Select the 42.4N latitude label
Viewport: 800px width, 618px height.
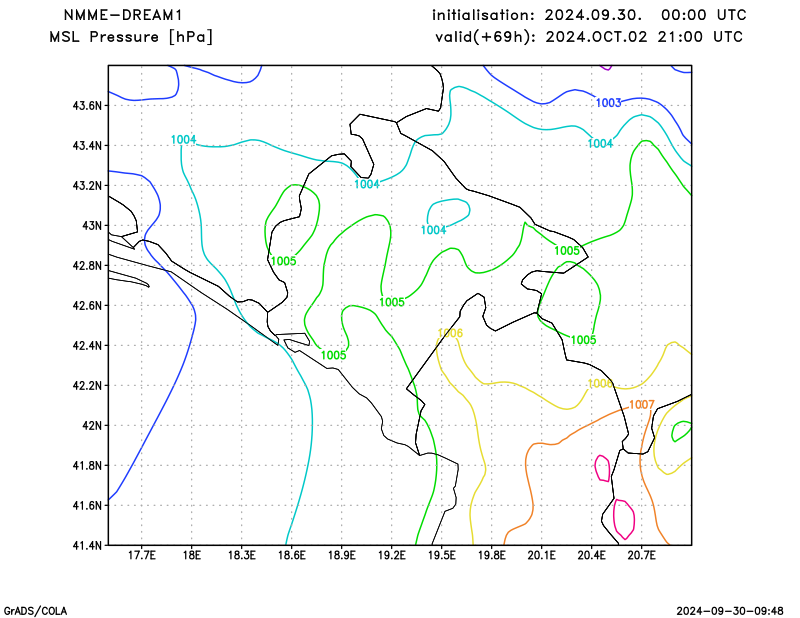coord(87,346)
